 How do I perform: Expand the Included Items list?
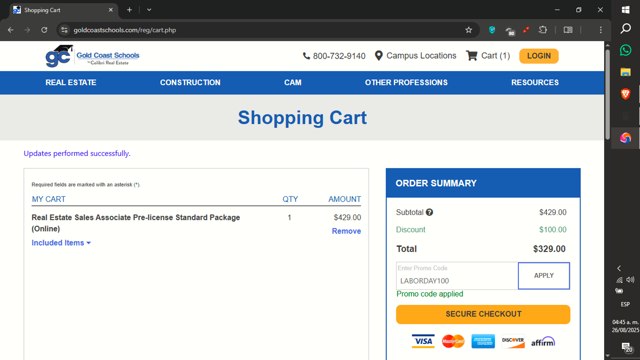pyautogui.click(x=61, y=243)
